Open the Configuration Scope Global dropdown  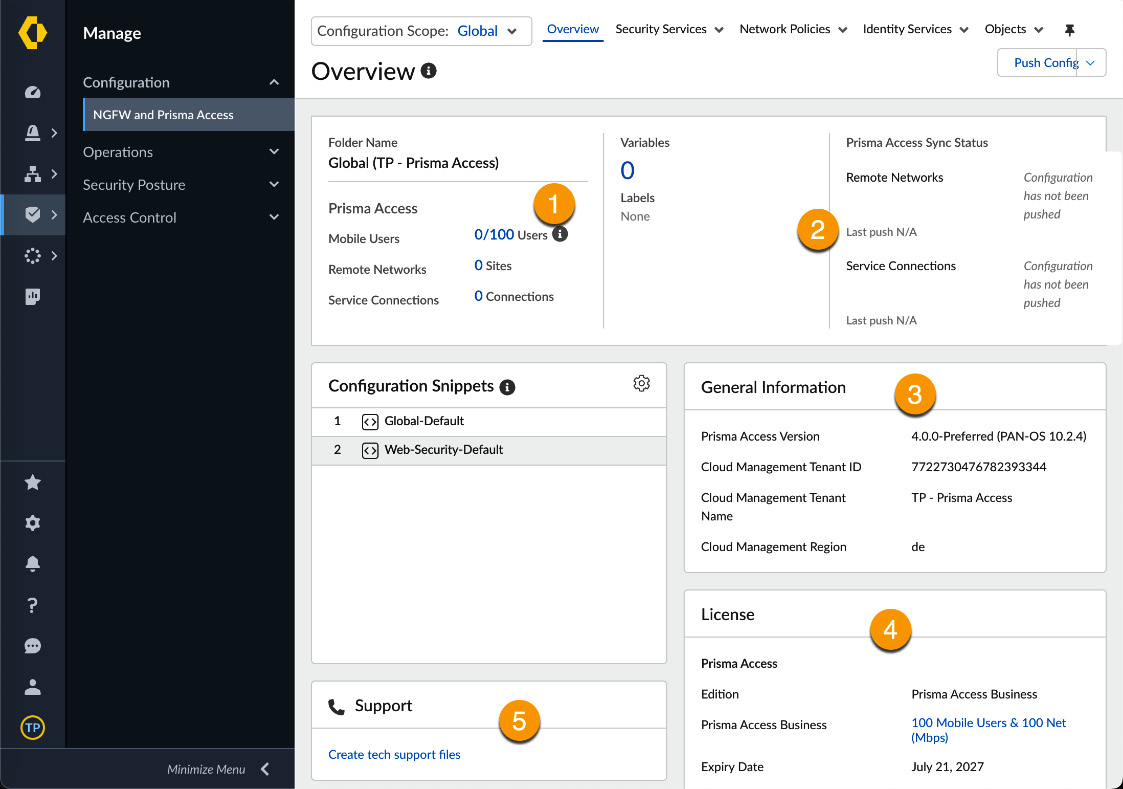point(421,31)
